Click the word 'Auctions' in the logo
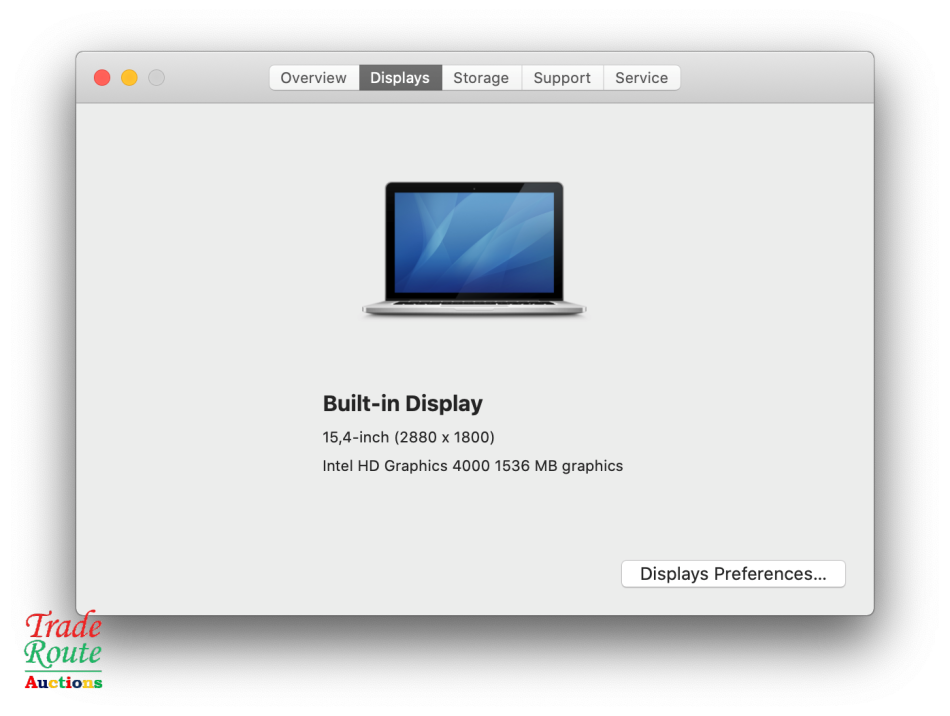 point(62,683)
